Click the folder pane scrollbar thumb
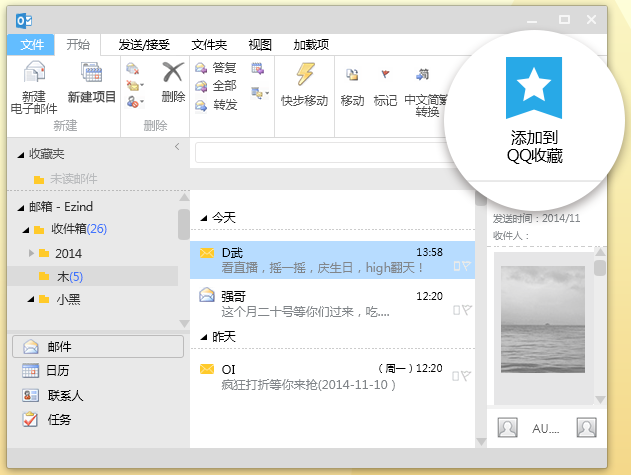 [x=184, y=224]
